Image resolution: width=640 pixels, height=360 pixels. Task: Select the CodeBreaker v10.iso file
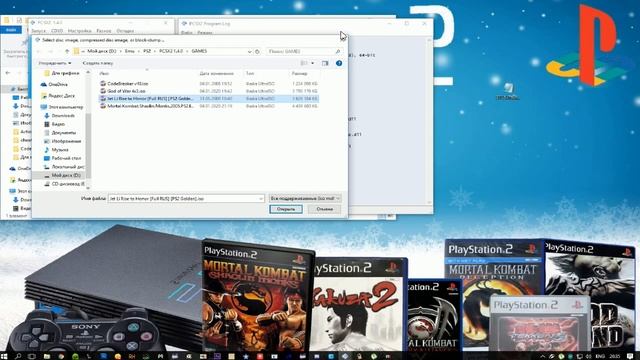[x=209, y=83]
